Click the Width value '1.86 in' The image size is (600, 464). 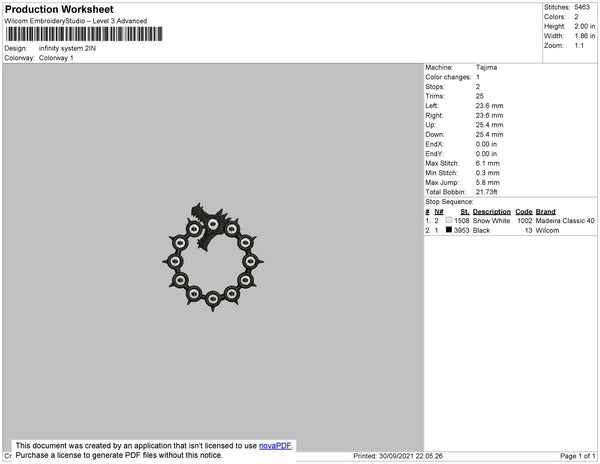click(x=585, y=36)
